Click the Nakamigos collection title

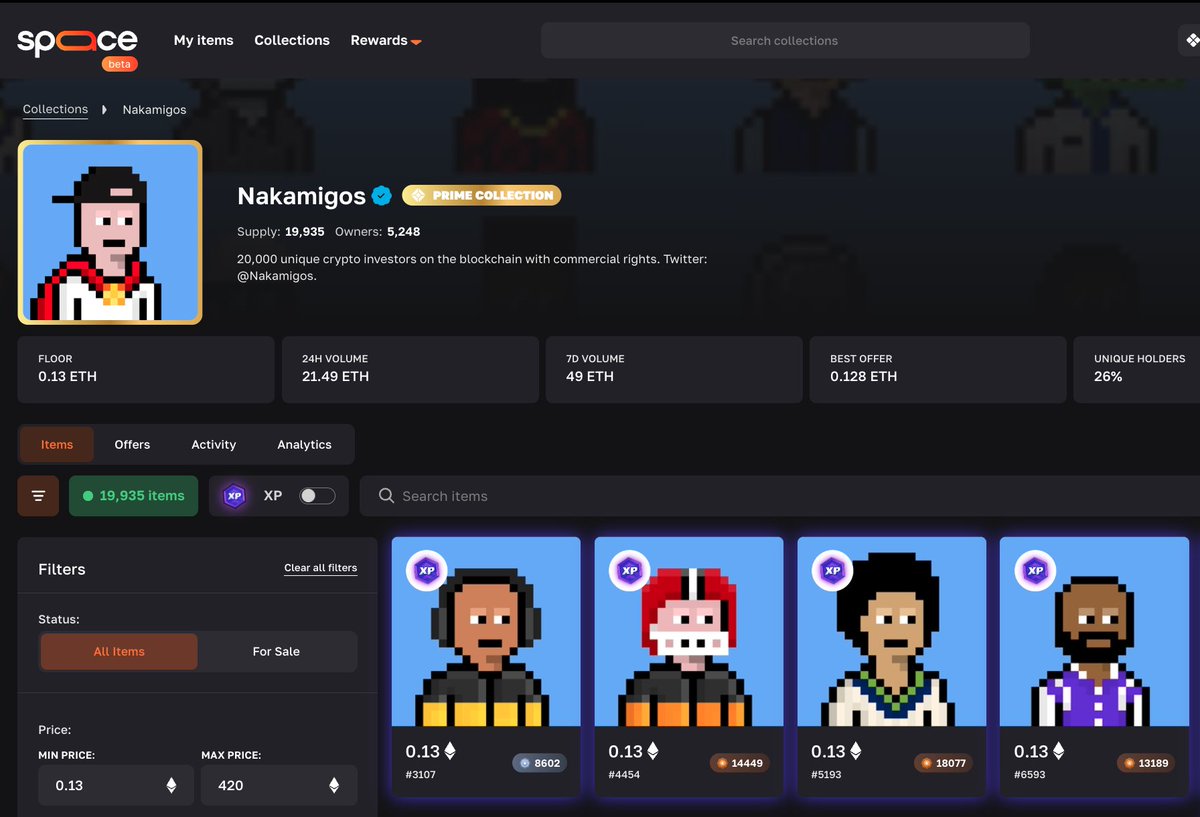click(301, 196)
